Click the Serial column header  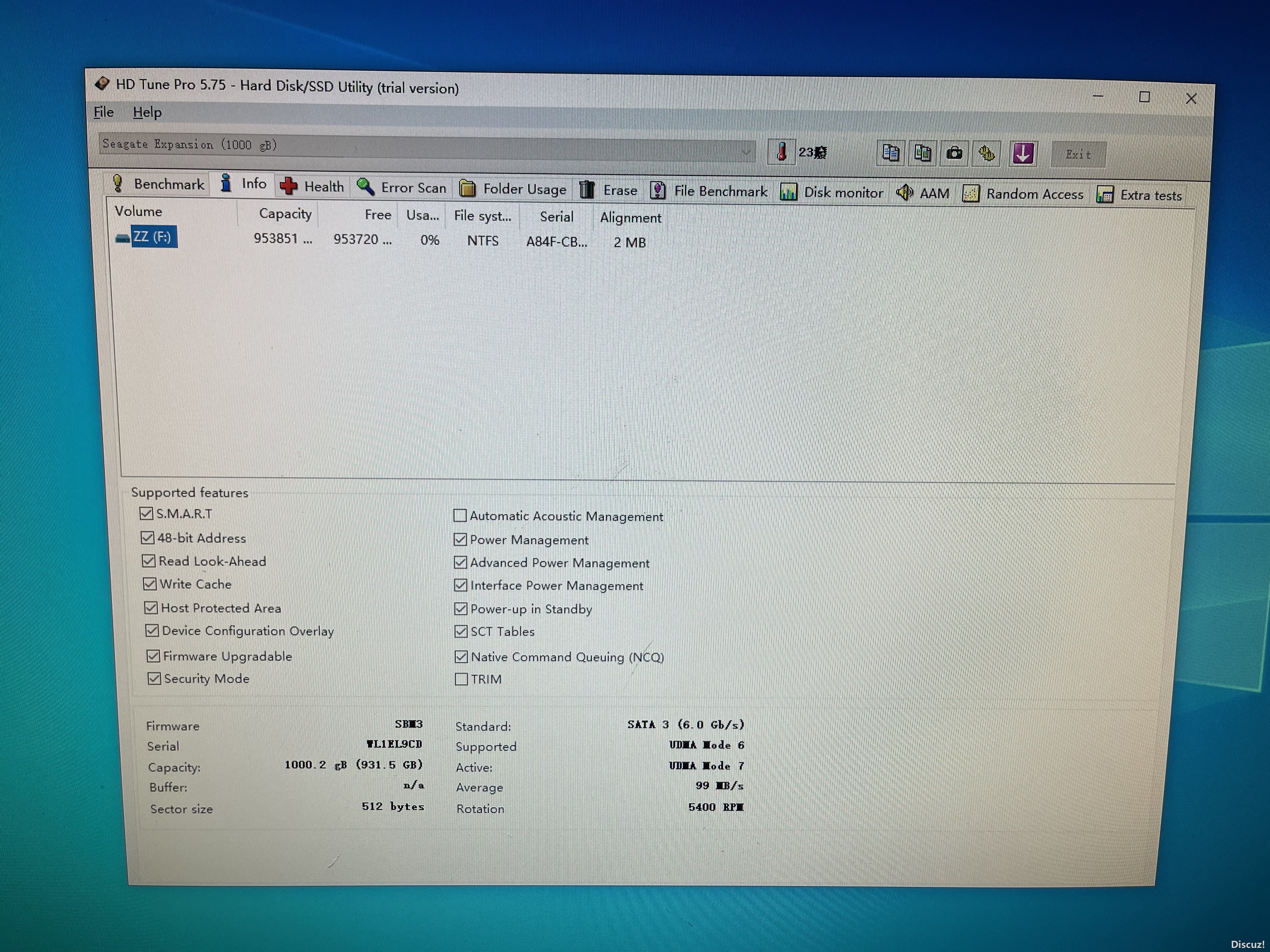[x=556, y=216]
